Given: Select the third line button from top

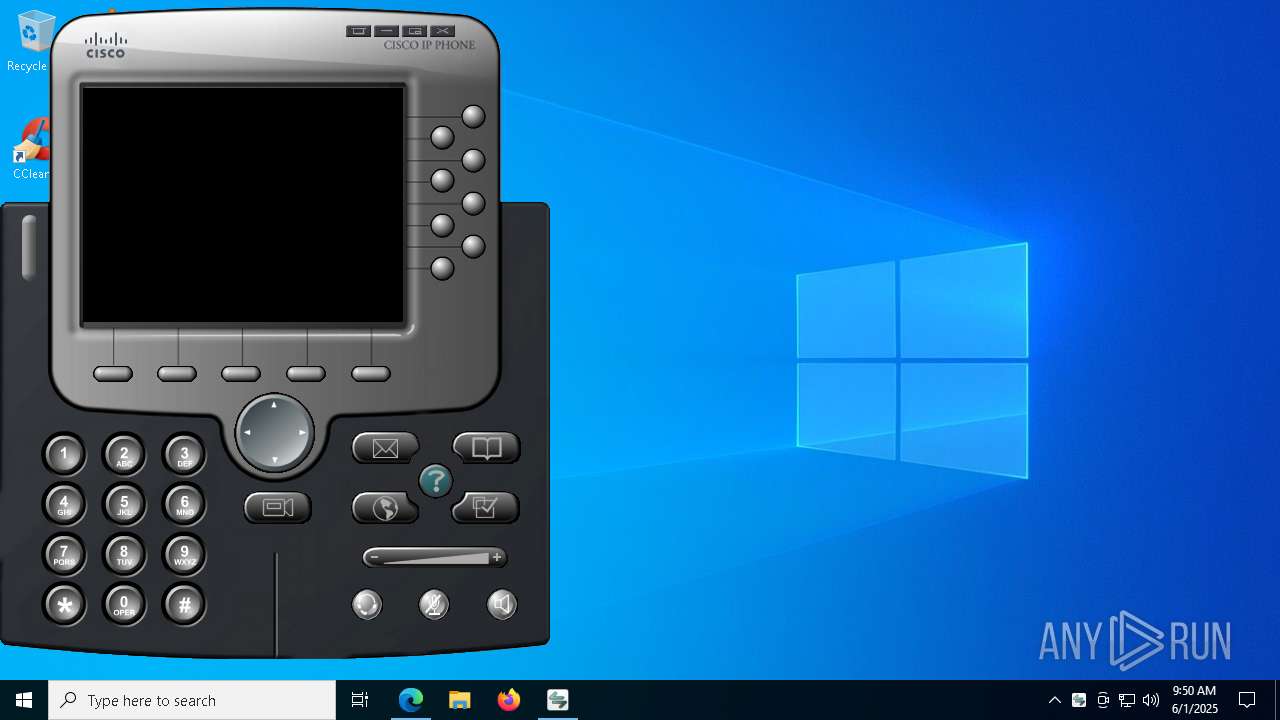Looking at the screenshot, I should [x=473, y=160].
